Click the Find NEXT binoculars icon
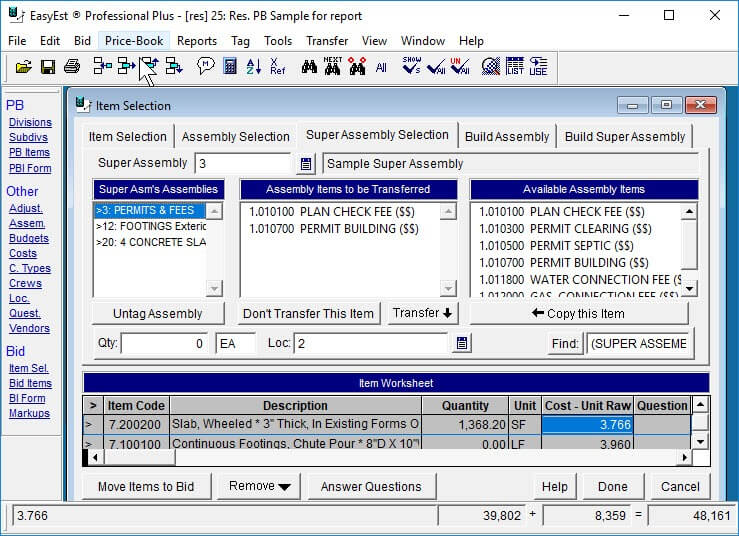The image size is (739, 536). (x=333, y=66)
